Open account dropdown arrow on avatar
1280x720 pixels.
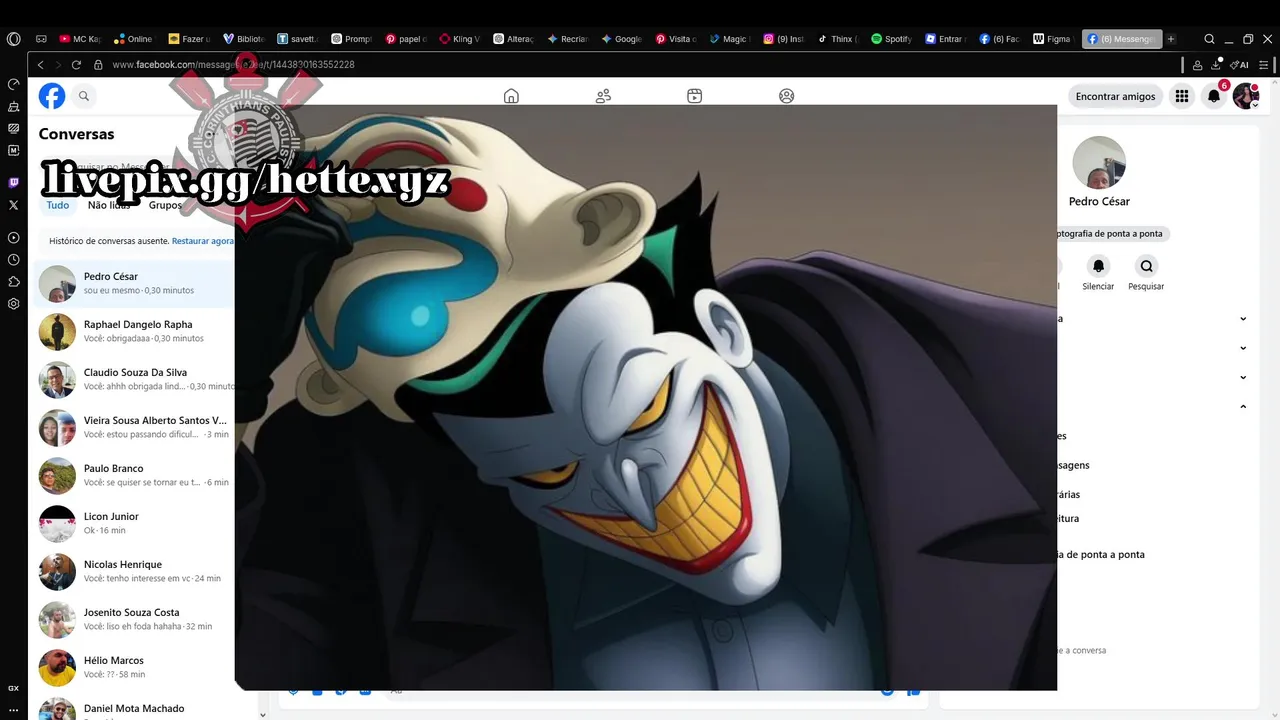click(1255, 105)
